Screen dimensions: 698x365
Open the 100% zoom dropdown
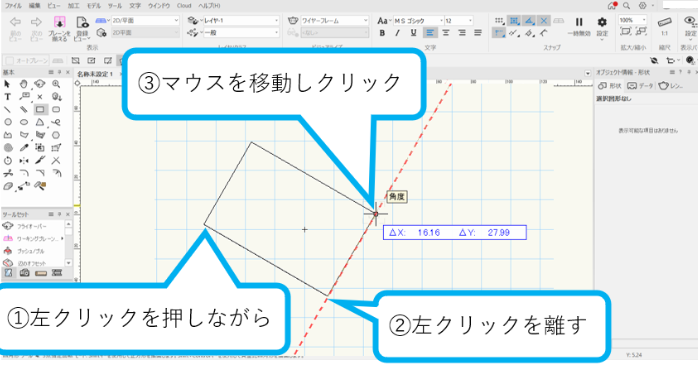(632, 20)
